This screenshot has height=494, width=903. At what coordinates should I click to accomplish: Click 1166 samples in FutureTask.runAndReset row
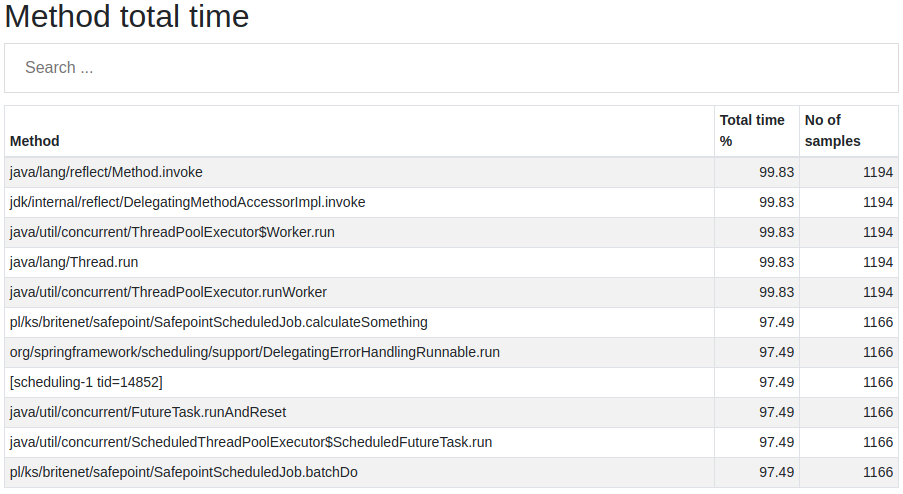click(878, 412)
